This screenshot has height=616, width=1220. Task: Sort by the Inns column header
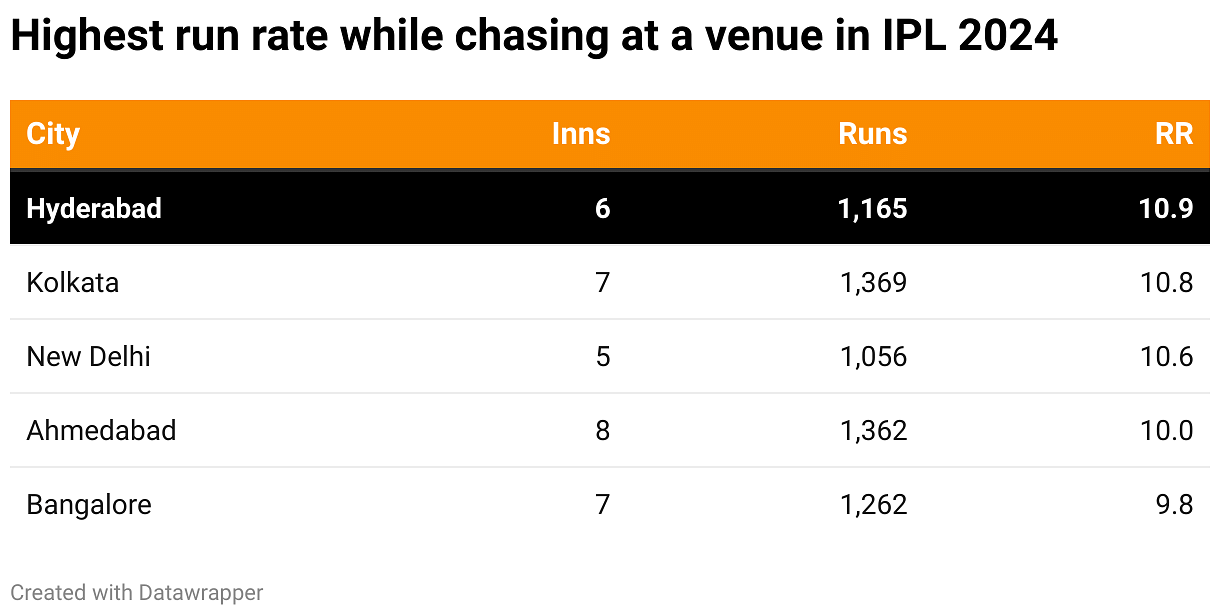(581, 134)
